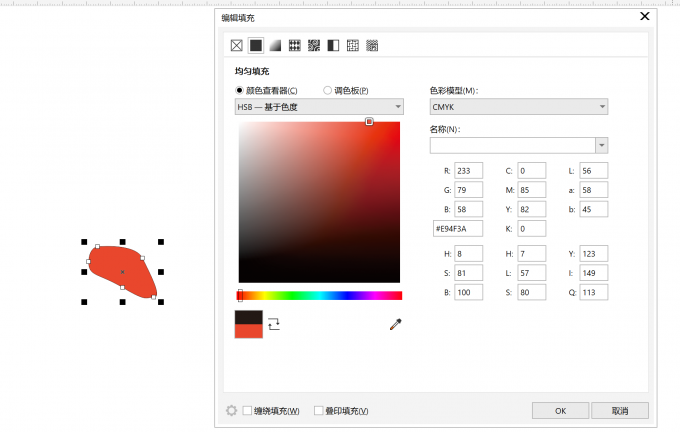680x432 pixels.
Task: Click the color picker circle marker
Action: (369, 122)
